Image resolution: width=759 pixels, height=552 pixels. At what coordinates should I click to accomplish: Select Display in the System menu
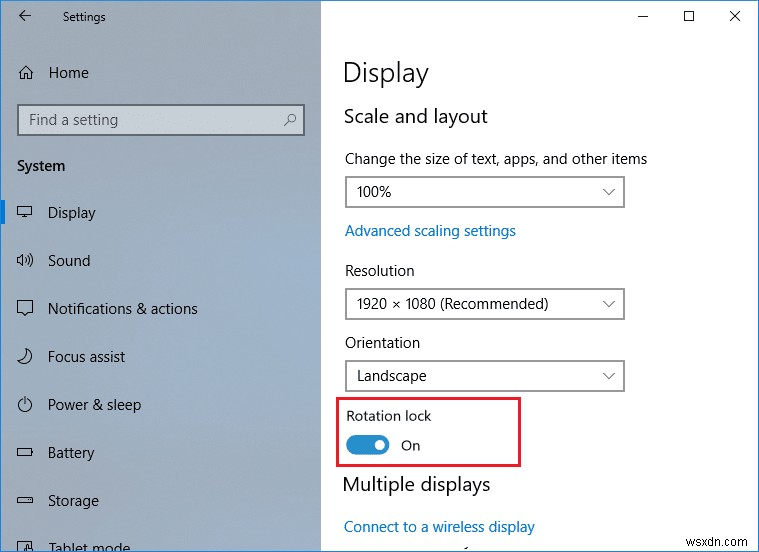click(72, 213)
